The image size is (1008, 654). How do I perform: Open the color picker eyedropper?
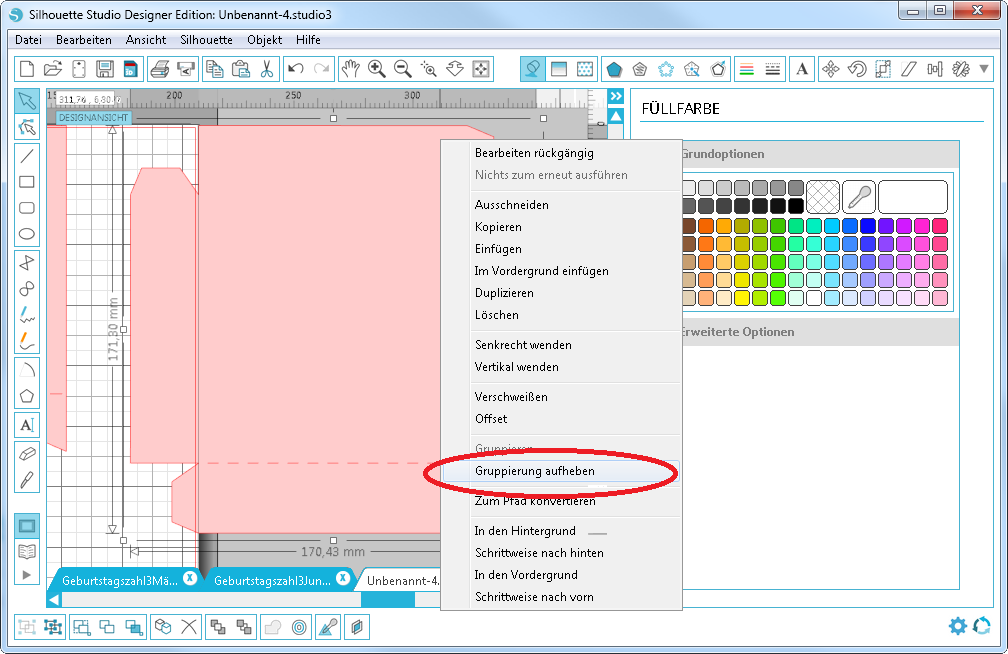click(858, 196)
